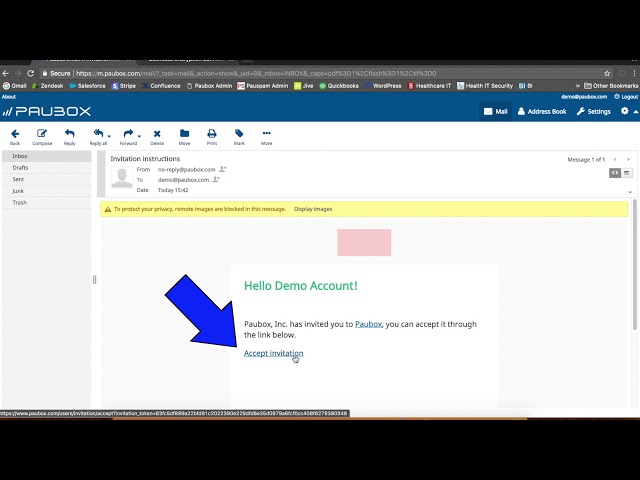Screen dimensions: 640x480
Task: Open the Sent folder
Action: pyautogui.click(x=47, y=179)
